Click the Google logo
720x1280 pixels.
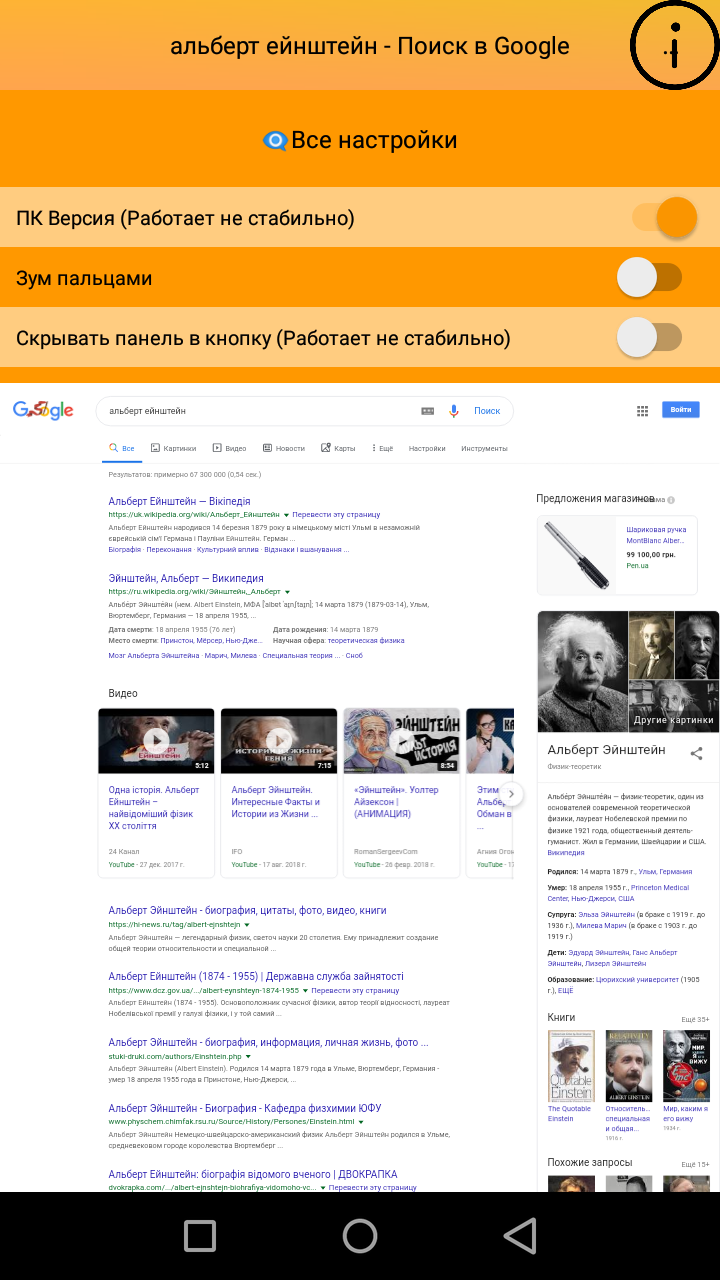point(43,410)
